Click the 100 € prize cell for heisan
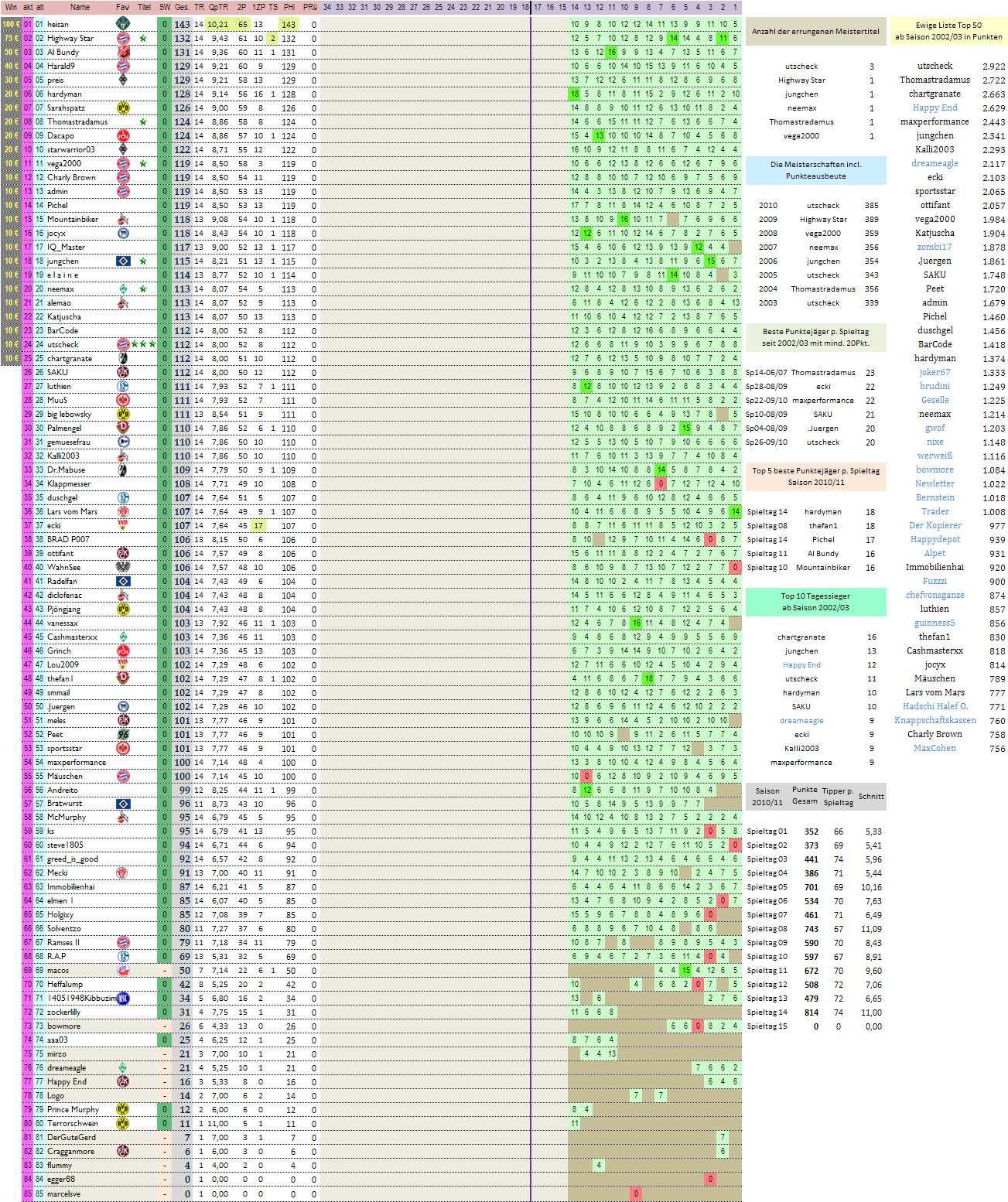Viewport: 1008px width, 1202px height. [11, 25]
